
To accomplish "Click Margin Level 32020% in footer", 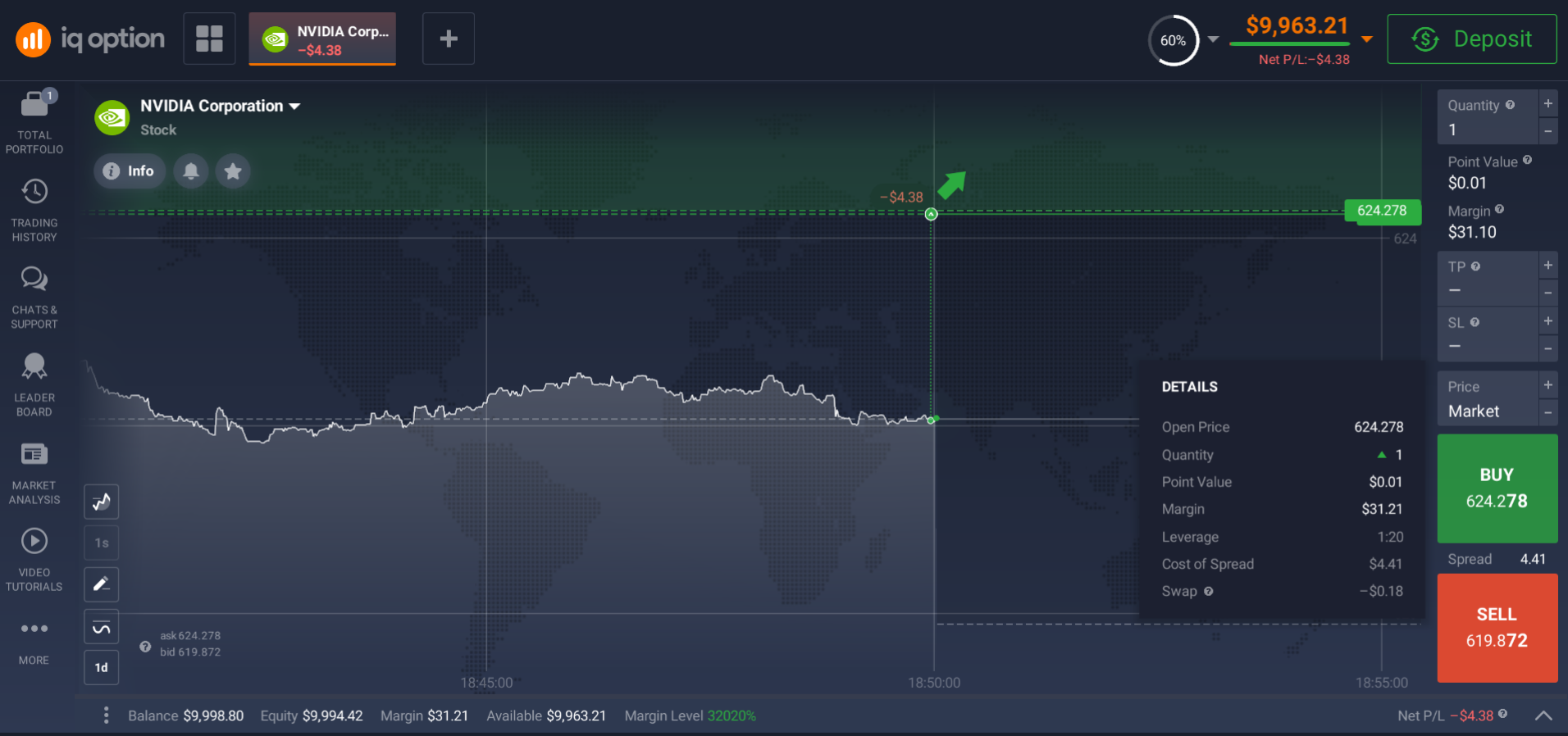I will tap(690, 716).
